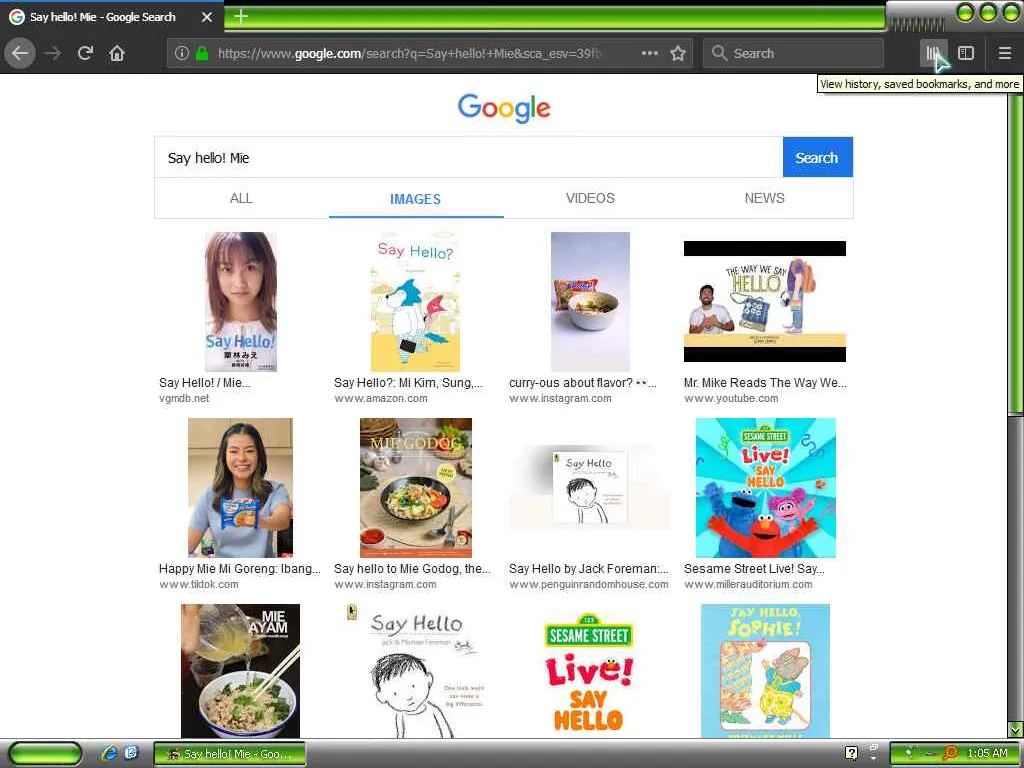Open the Sesame Street Live Say Hello logo thumbnail

coord(589,673)
